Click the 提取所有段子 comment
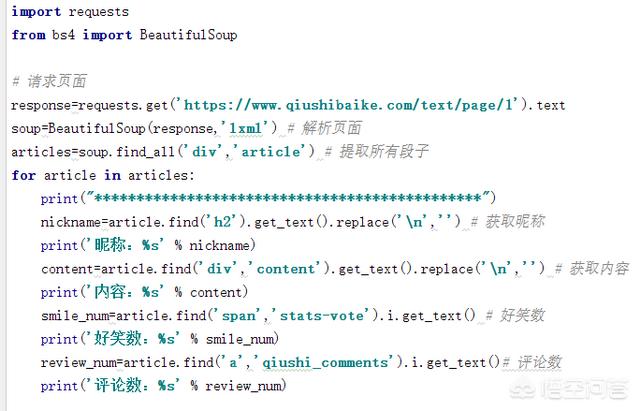Image resolution: width=640 pixels, height=411 pixels. coord(376,151)
